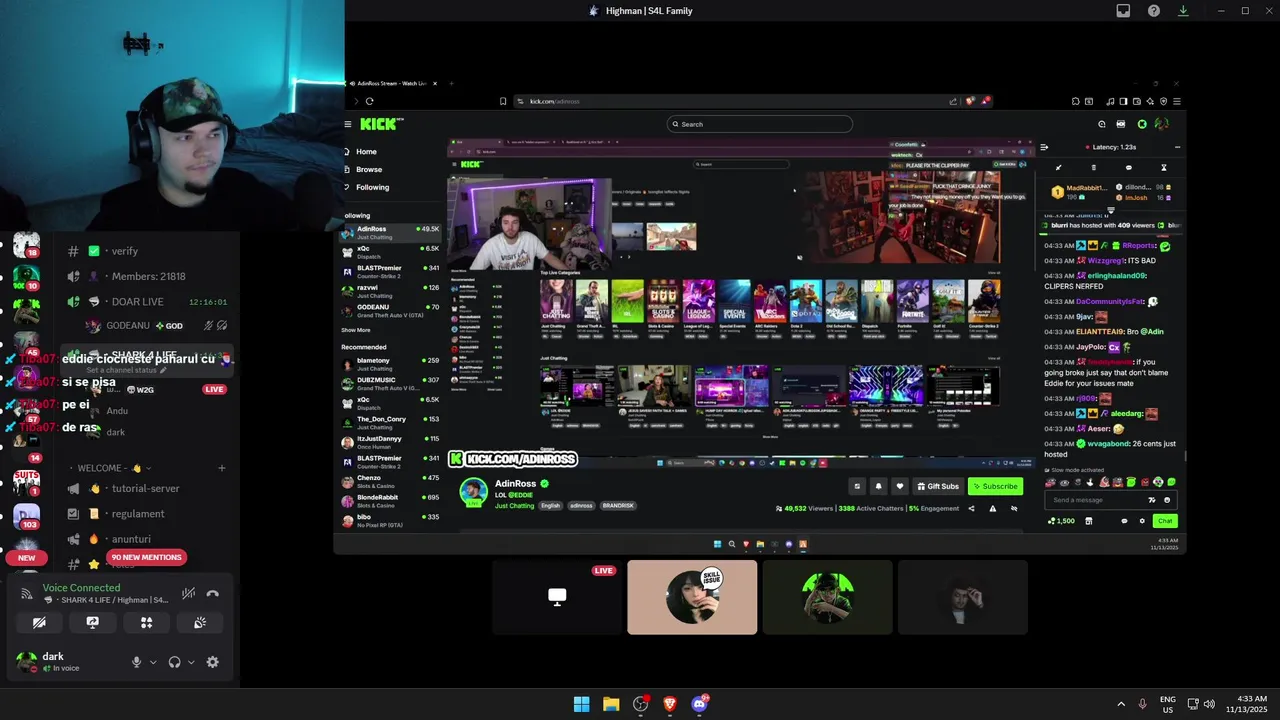Open server icon with 103 badge
Viewport: 1280px width, 720px height.
coord(26,515)
